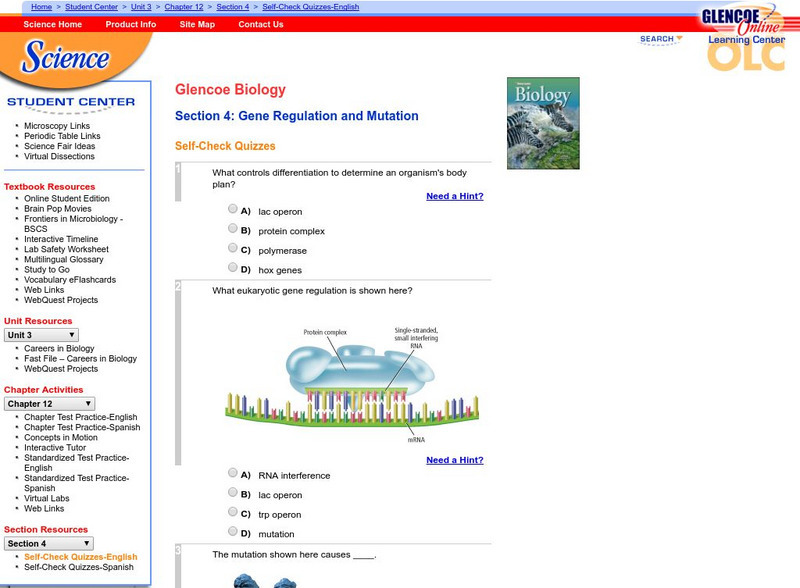The width and height of the screenshot is (800, 588).
Task: Open the Unit 3 dropdown
Action: tap(41, 335)
